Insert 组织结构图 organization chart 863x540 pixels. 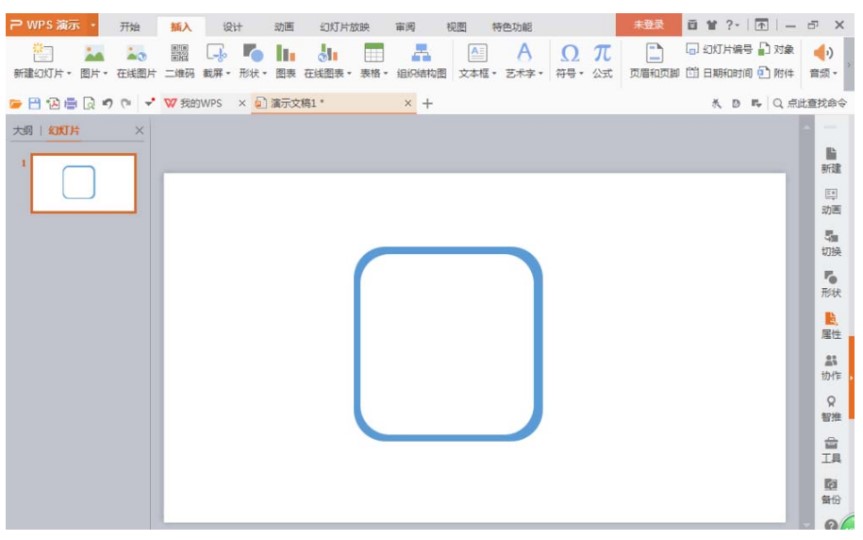(421, 60)
